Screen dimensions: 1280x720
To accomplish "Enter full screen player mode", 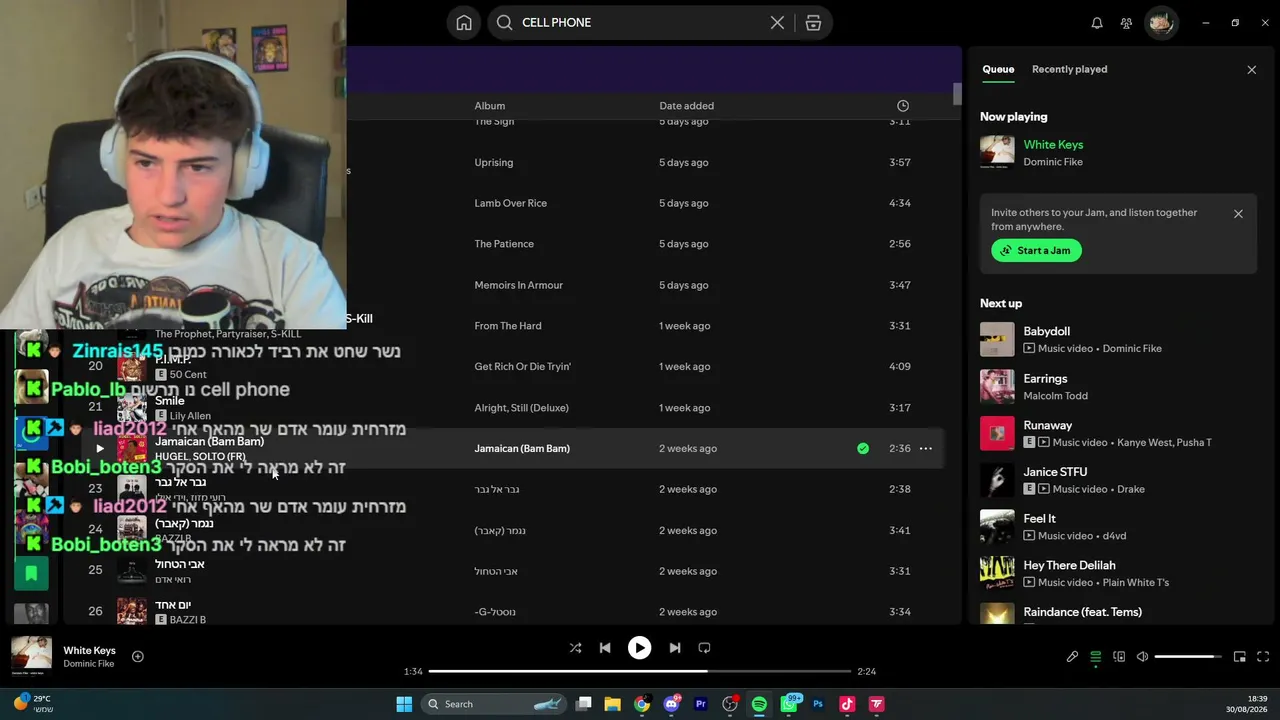I will (1263, 657).
